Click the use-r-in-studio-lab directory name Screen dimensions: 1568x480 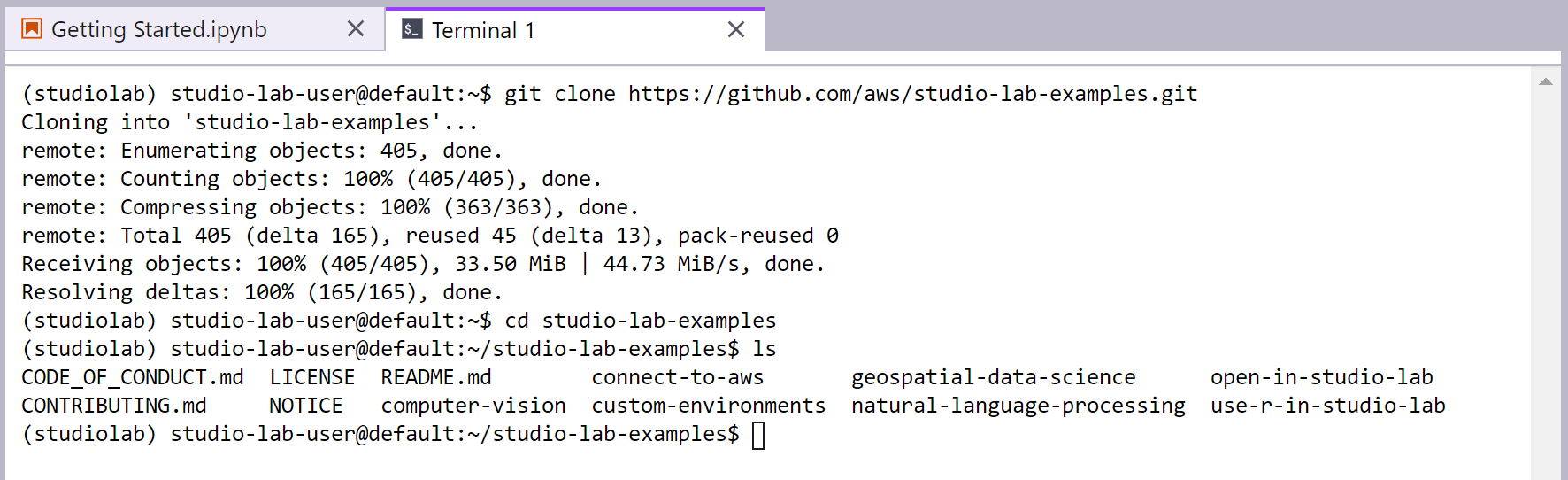click(x=1327, y=406)
